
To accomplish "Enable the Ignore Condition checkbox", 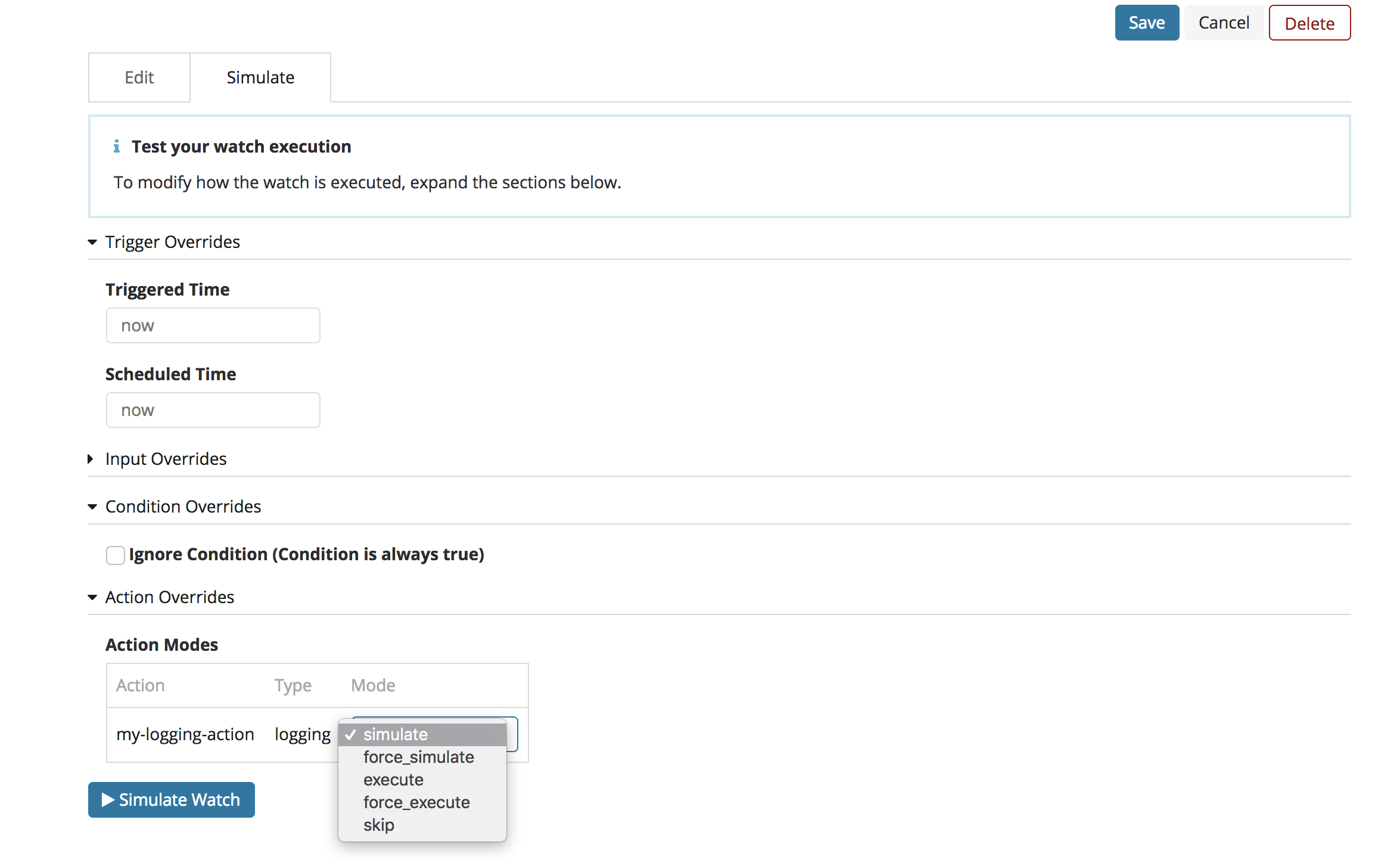I will click(115, 555).
